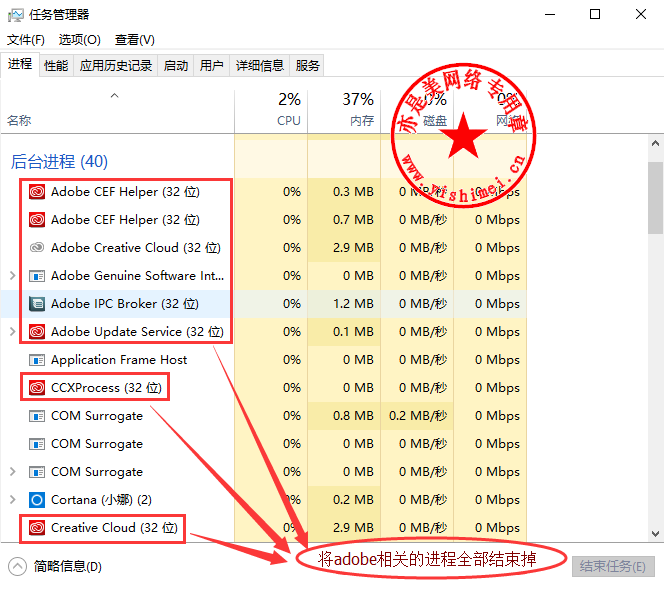This screenshot has height=591, width=664.
Task: Switch to the 应用历史记录 tab
Action: point(116,66)
